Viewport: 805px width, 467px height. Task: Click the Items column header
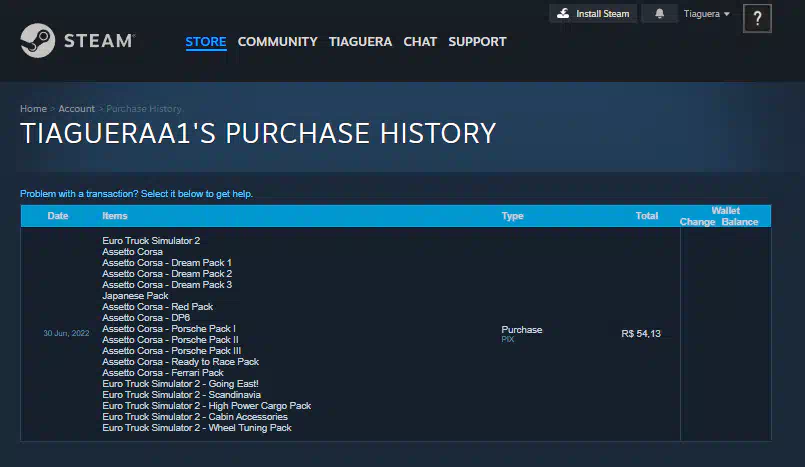(114, 216)
